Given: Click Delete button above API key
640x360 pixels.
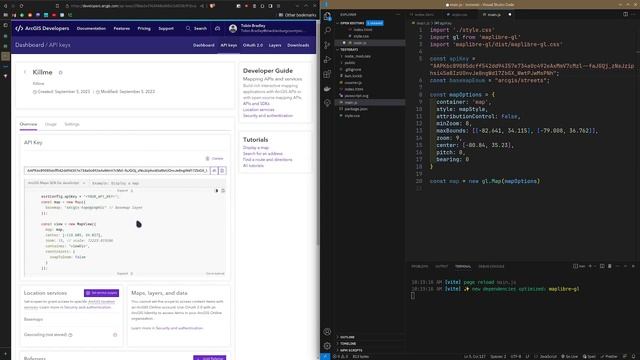Looking at the screenshot, I should [x=214, y=158].
